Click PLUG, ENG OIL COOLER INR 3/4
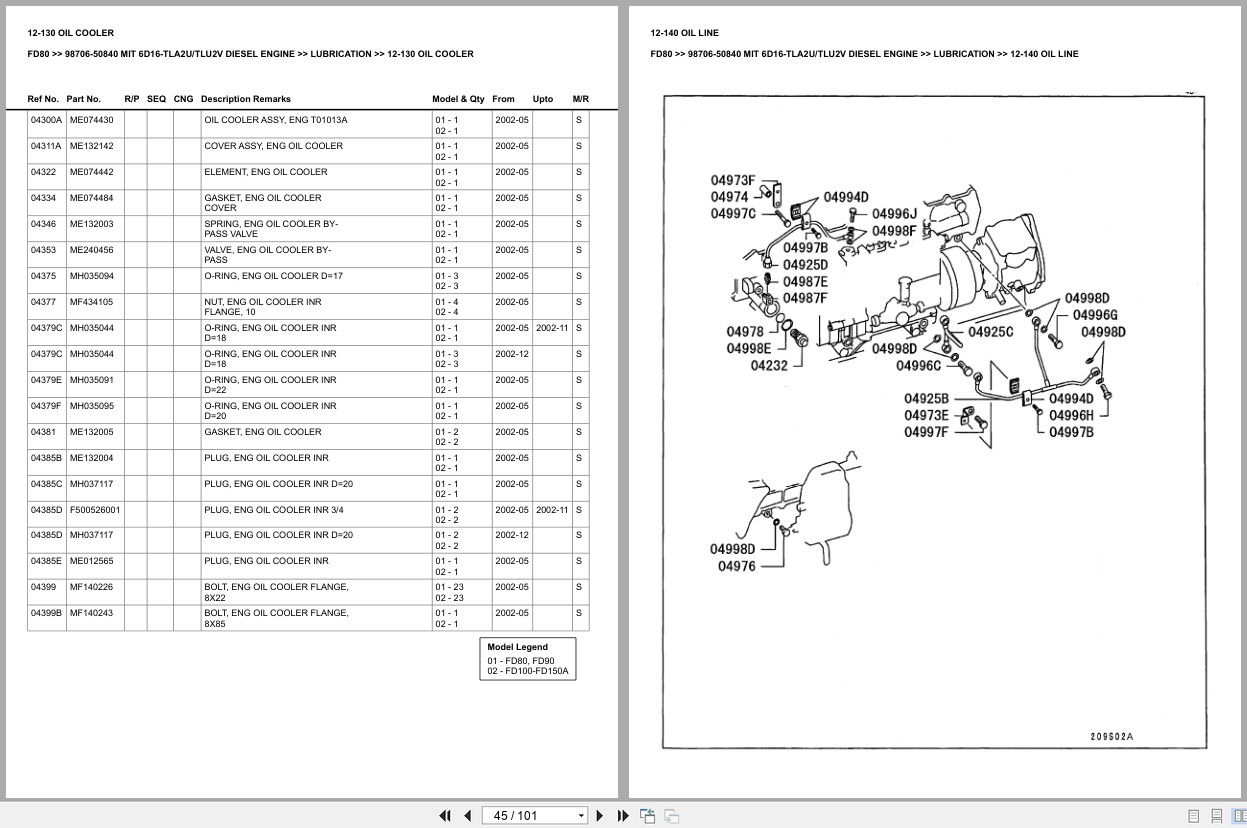1247x828 pixels. click(x=274, y=510)
